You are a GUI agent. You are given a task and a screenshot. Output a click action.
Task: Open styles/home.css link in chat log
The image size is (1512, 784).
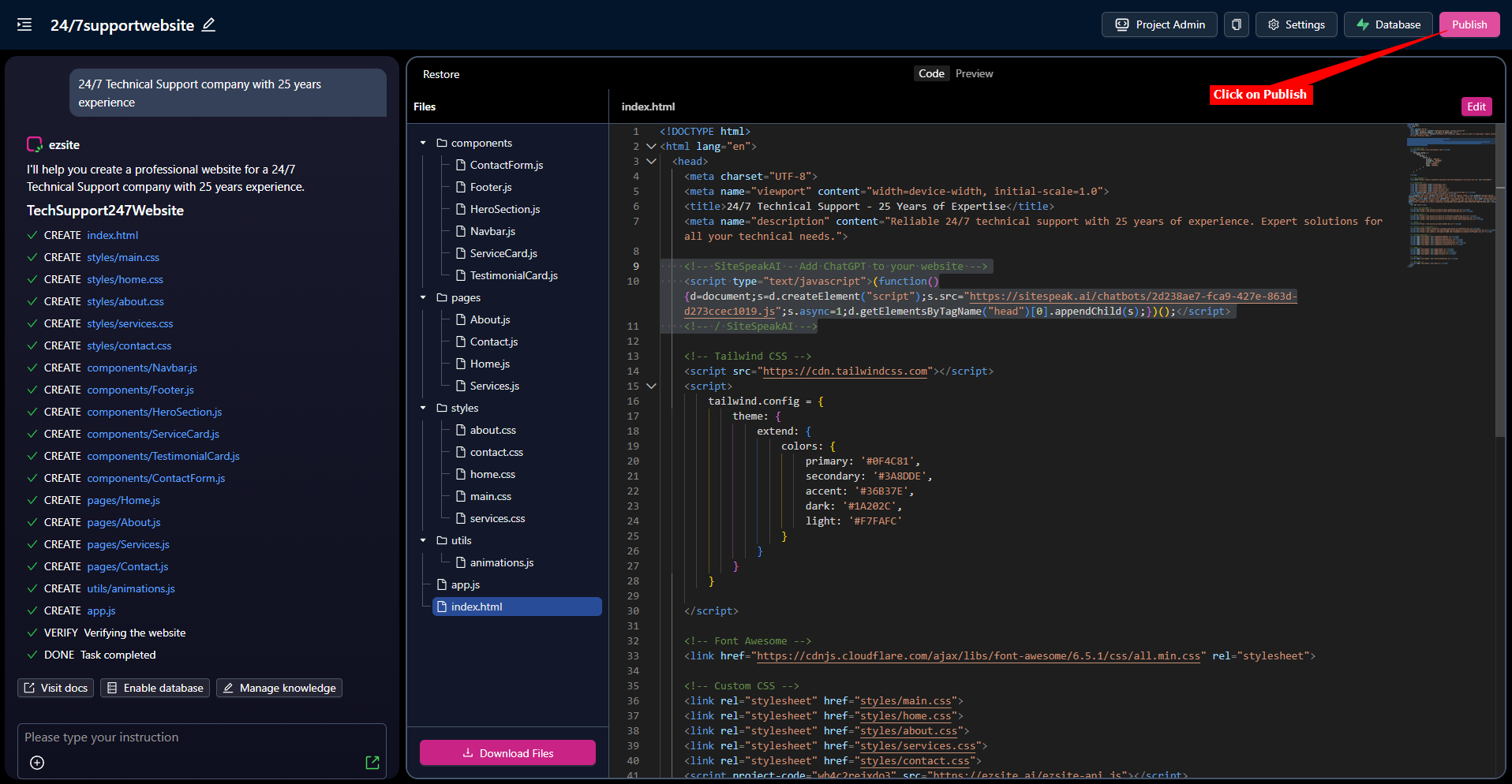(125, 279)
